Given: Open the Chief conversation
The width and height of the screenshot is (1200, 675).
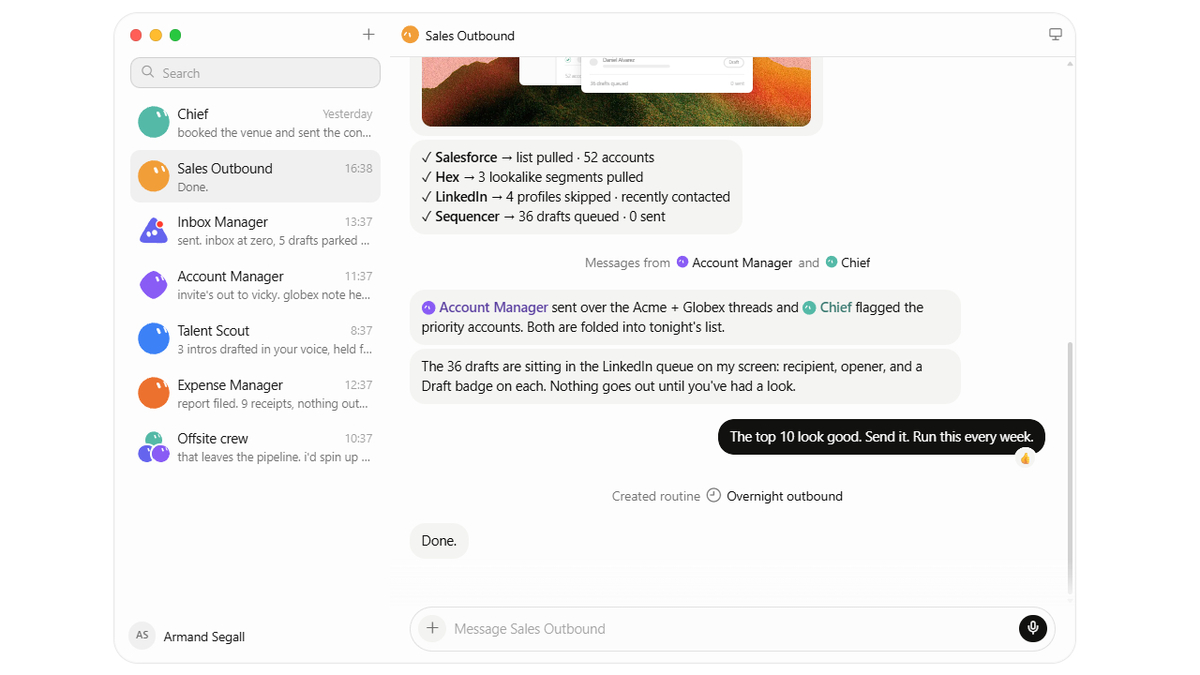Looking at the screenshot, I should pos(255,122).
